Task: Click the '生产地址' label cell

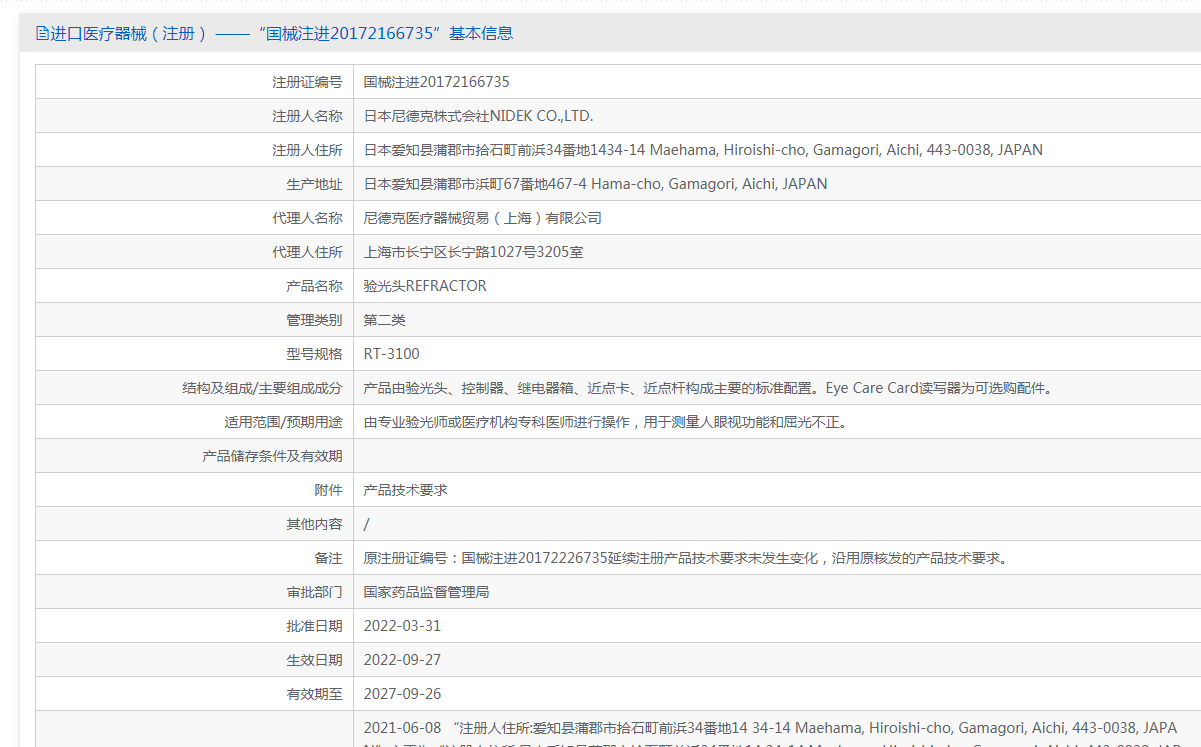Action: [195, 184]
